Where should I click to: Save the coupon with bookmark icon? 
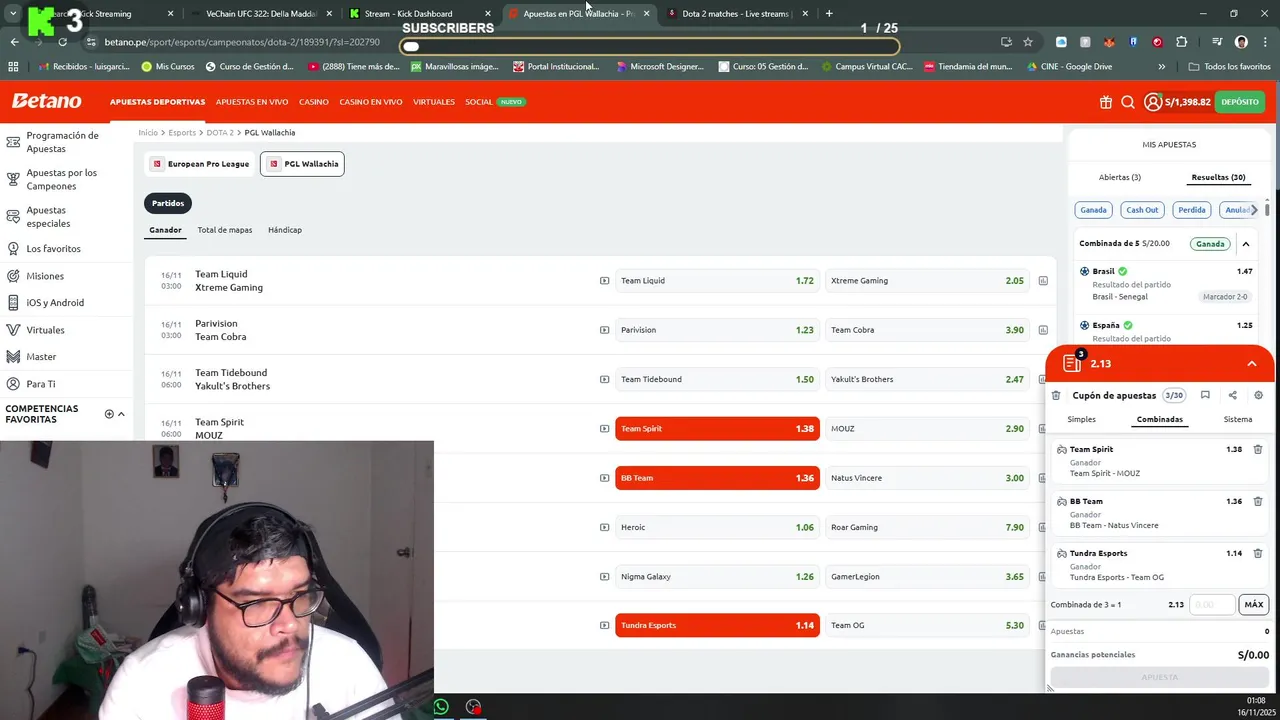[x=1205, y=396]
